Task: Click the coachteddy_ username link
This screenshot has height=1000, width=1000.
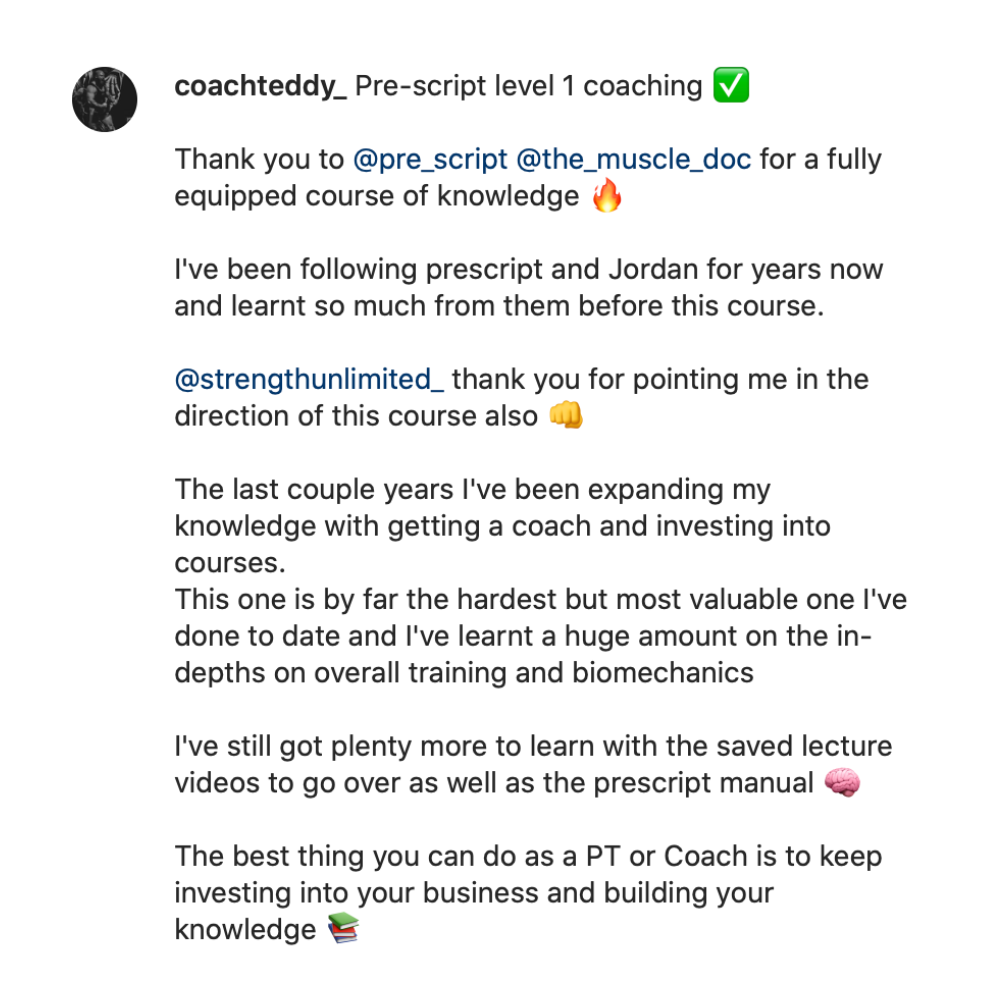Action: pyautogui.click(x=260, y=87)
